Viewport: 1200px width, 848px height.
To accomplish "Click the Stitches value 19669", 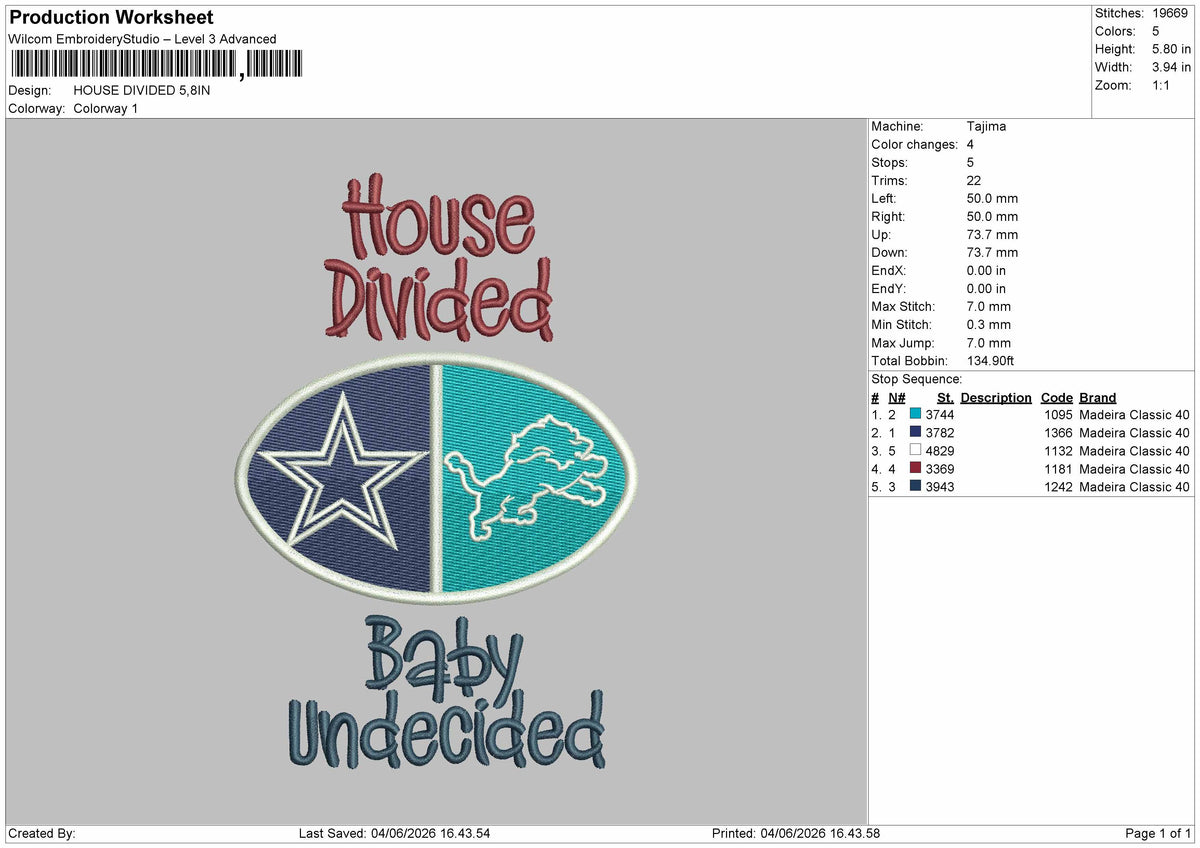I will (x=1171, y=13).
